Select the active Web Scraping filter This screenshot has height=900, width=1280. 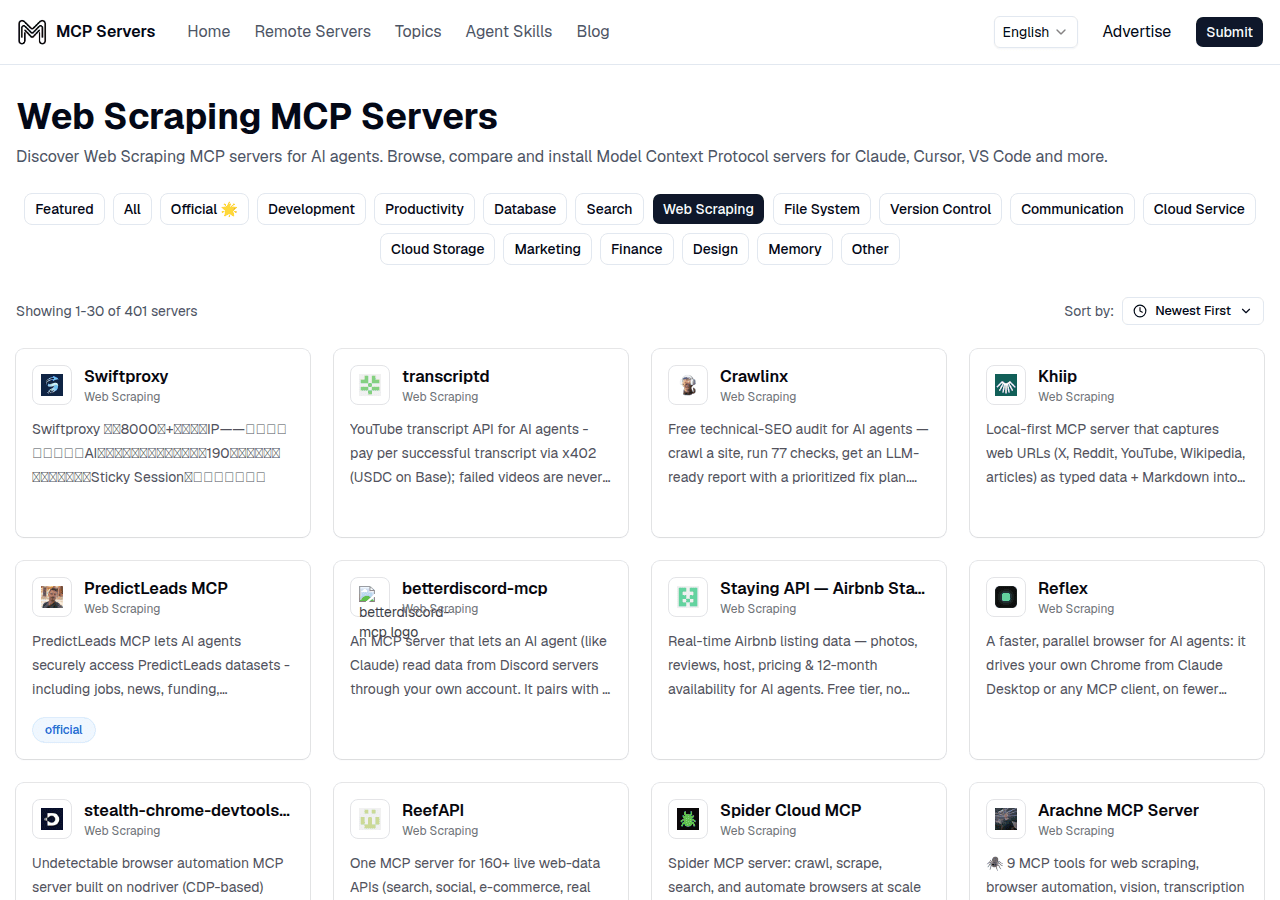[x=708, y=209]
